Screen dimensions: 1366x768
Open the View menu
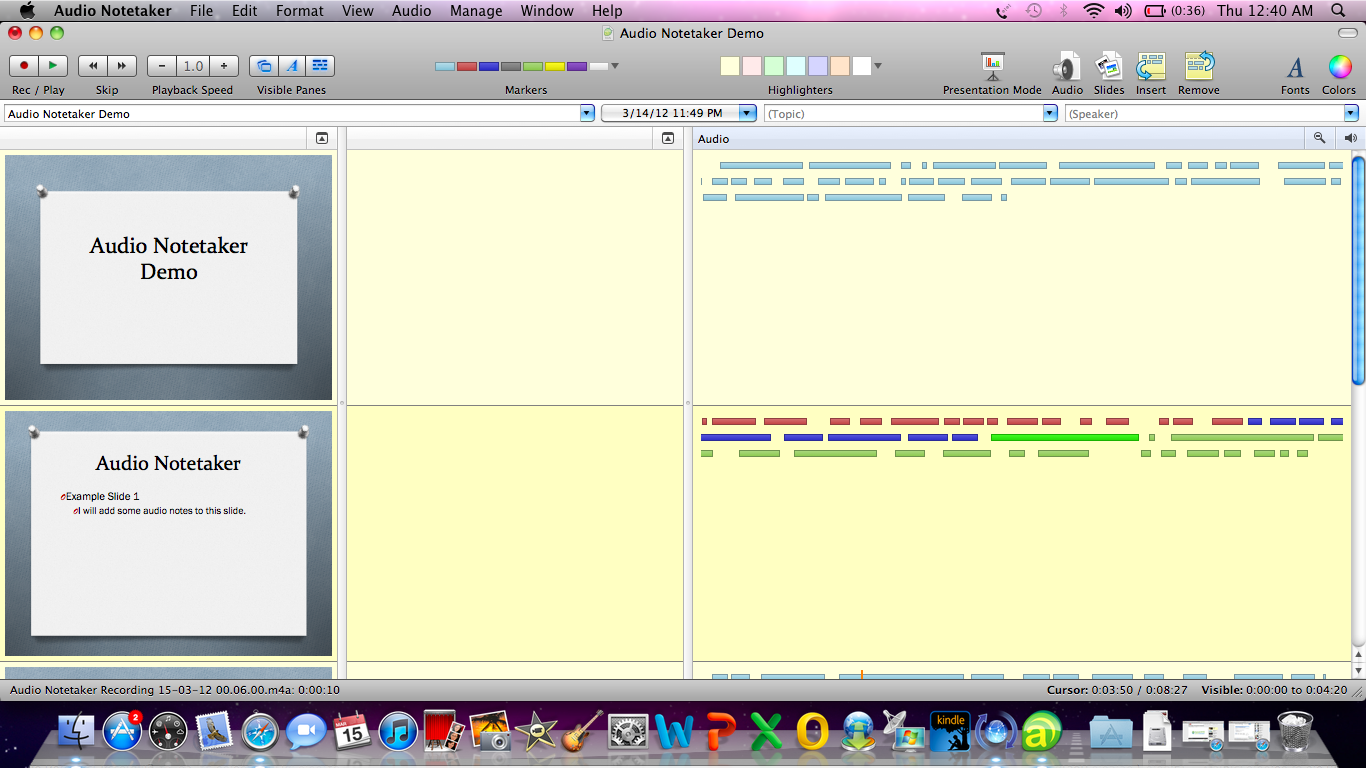click(x=357, y=11)
